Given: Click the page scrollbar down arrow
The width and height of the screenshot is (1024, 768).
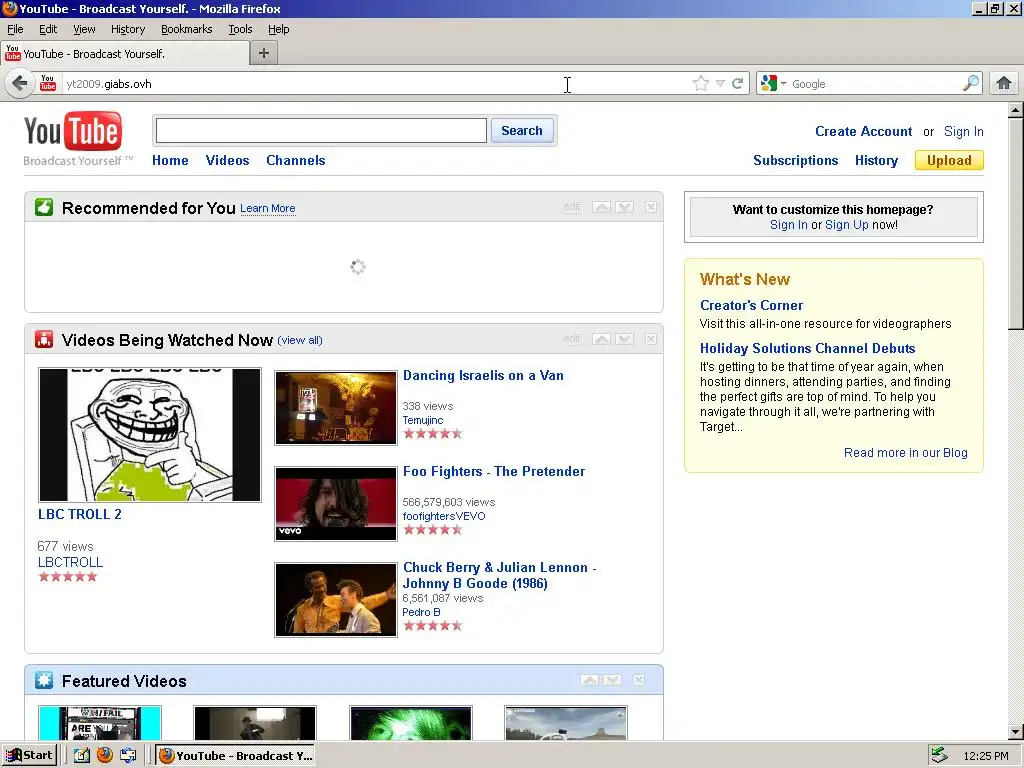Looking at the screenshot, I should [x=1016, y=732].
